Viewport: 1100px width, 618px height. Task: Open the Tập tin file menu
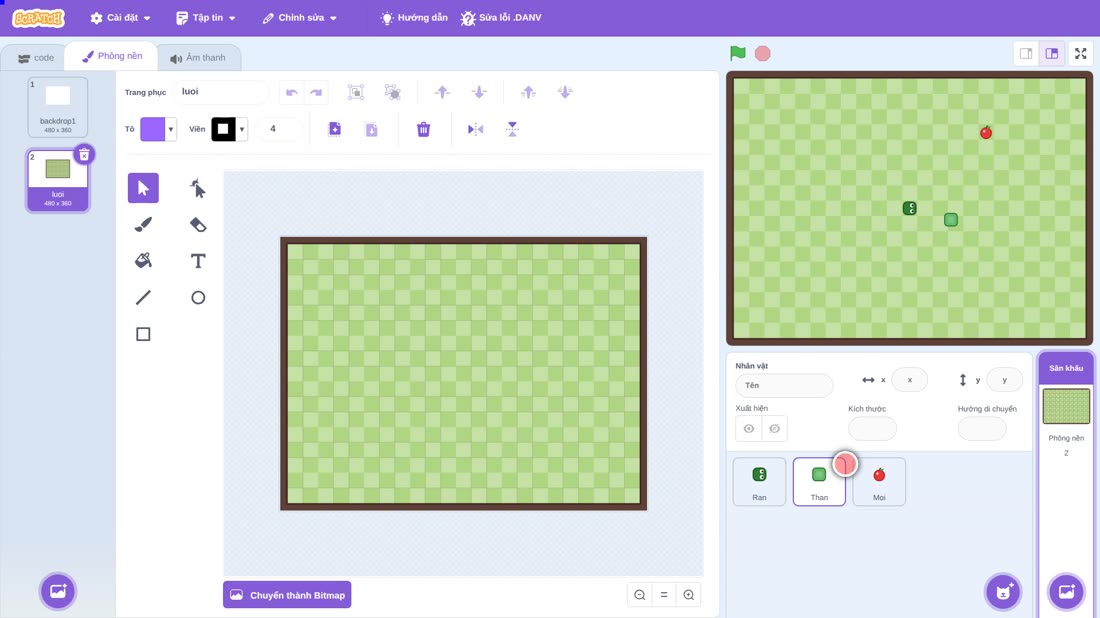click(x=206, y=18)
